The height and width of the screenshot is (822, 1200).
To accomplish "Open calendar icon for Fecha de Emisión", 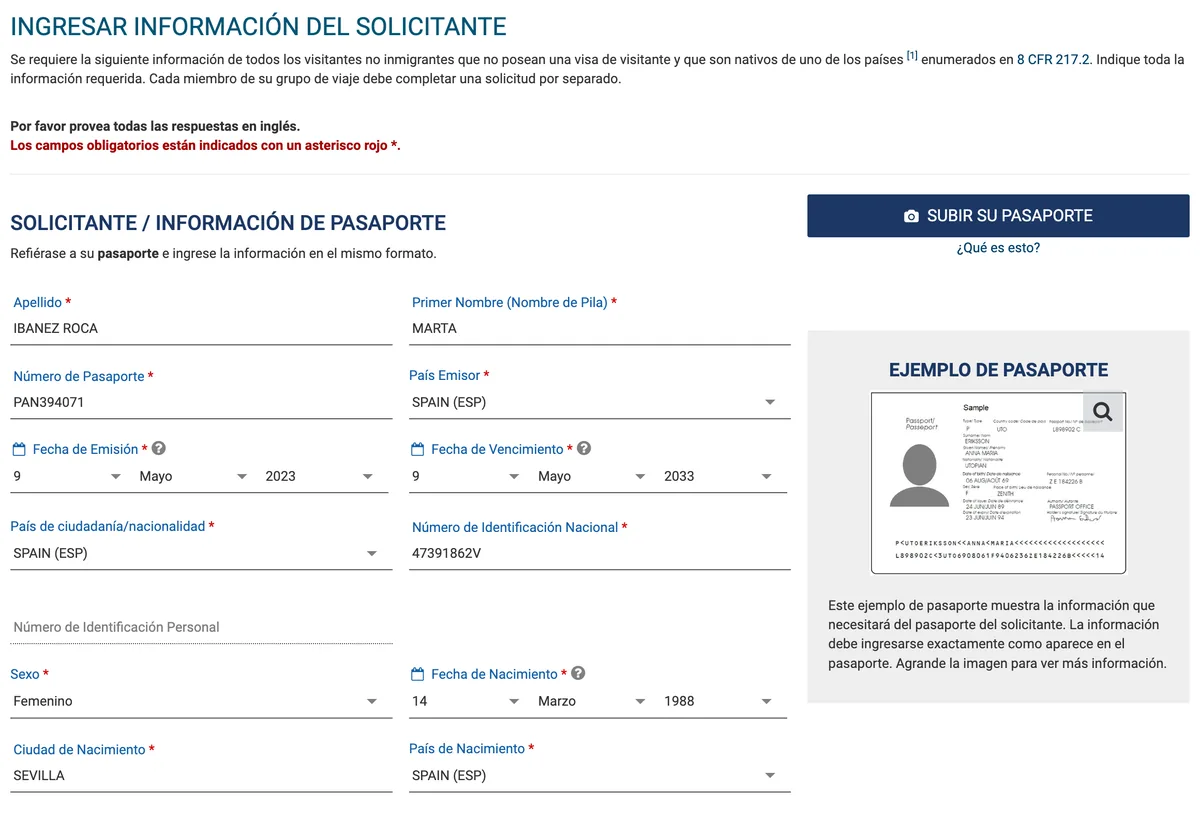I will point(19,449).
